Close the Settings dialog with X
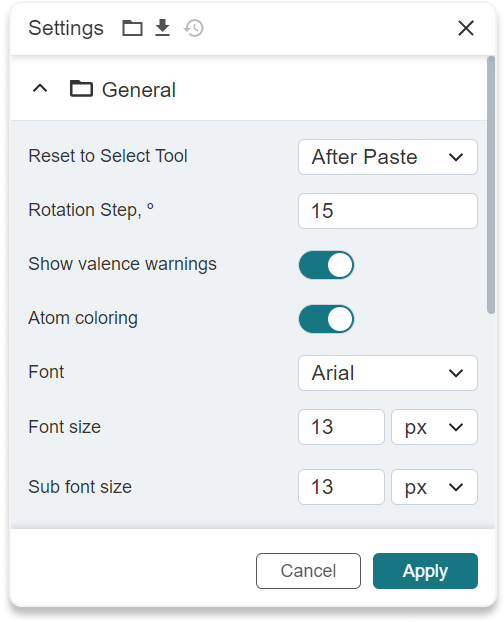Viewport: 504px width, 622px height. pyautogui.click(x=466, y=28)
